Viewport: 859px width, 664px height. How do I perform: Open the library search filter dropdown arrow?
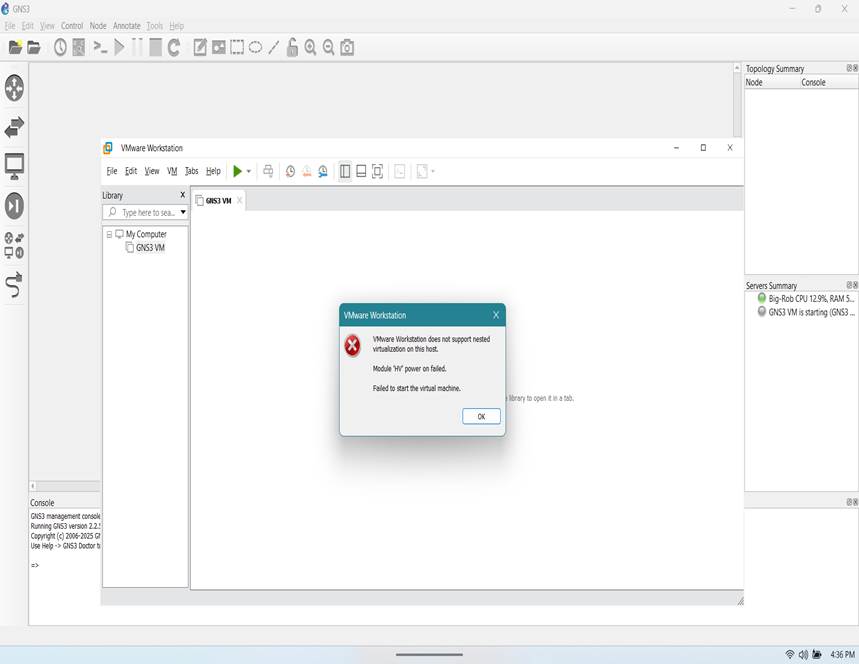pyautogui.click(x=183, y=212)
